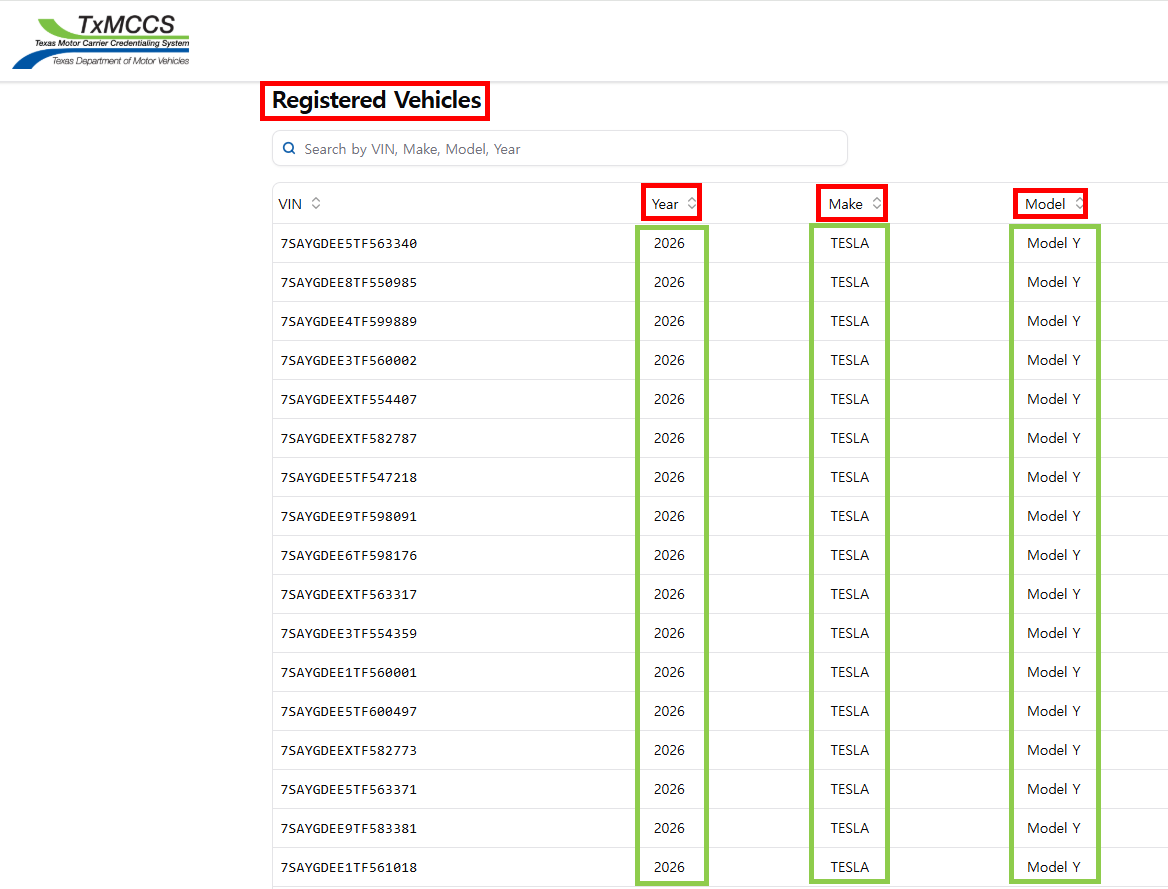Viewport: 1168px width, 889px height.
Task: Select VIN 7SAYGDEE8TF550985
Action: [349, 282]
